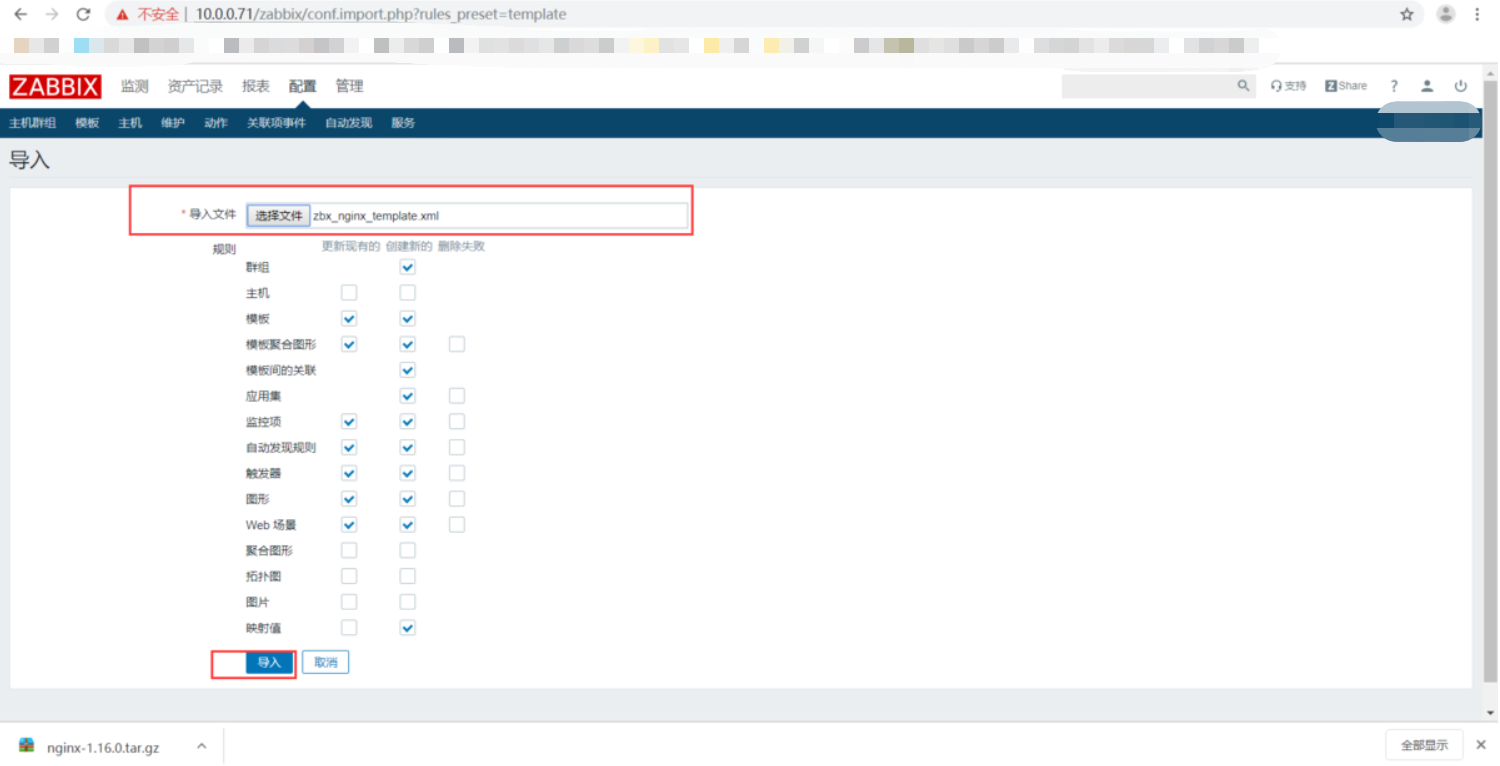Click the 导入 import button

269,663
